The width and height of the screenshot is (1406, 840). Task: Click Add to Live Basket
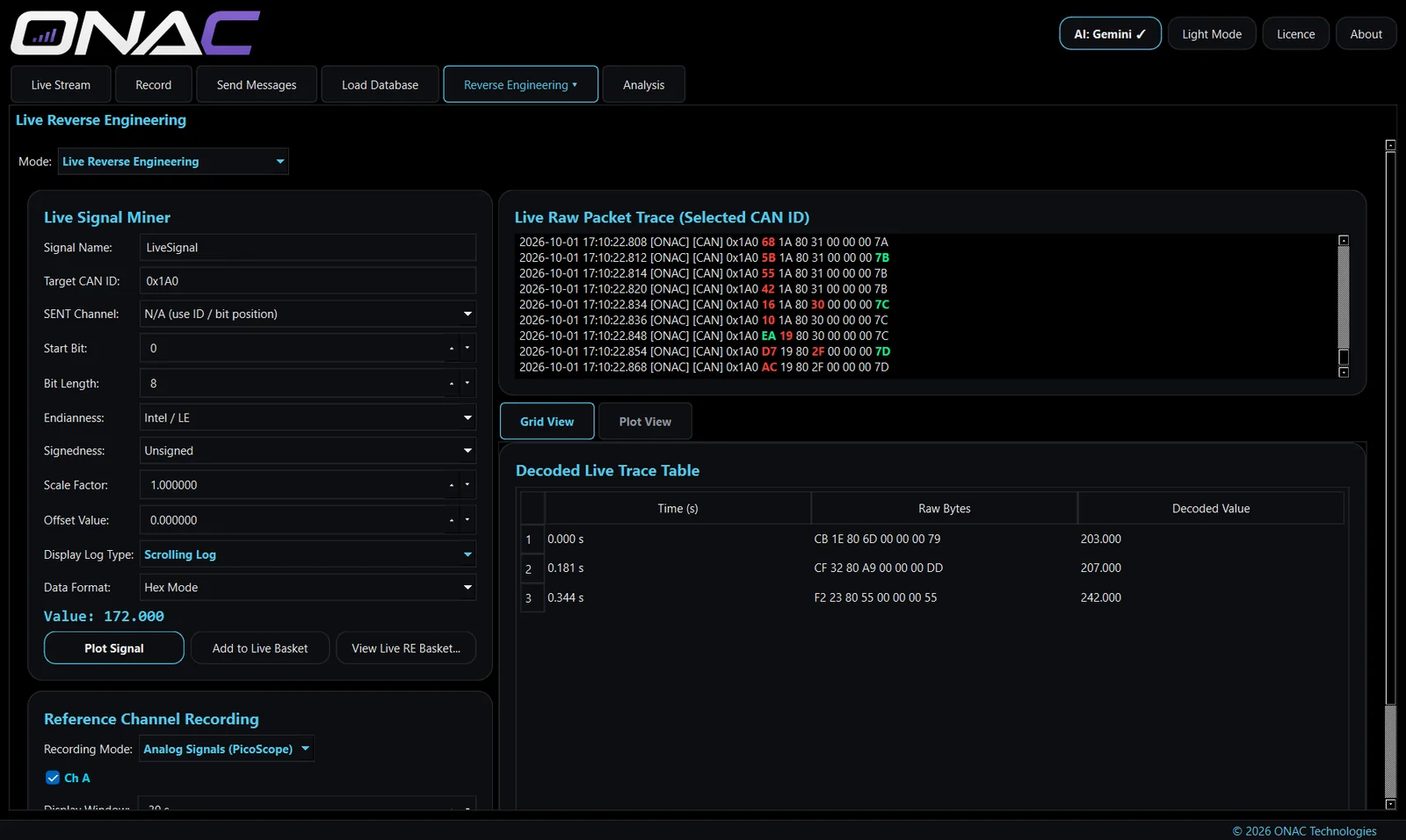tap(260, 648)
